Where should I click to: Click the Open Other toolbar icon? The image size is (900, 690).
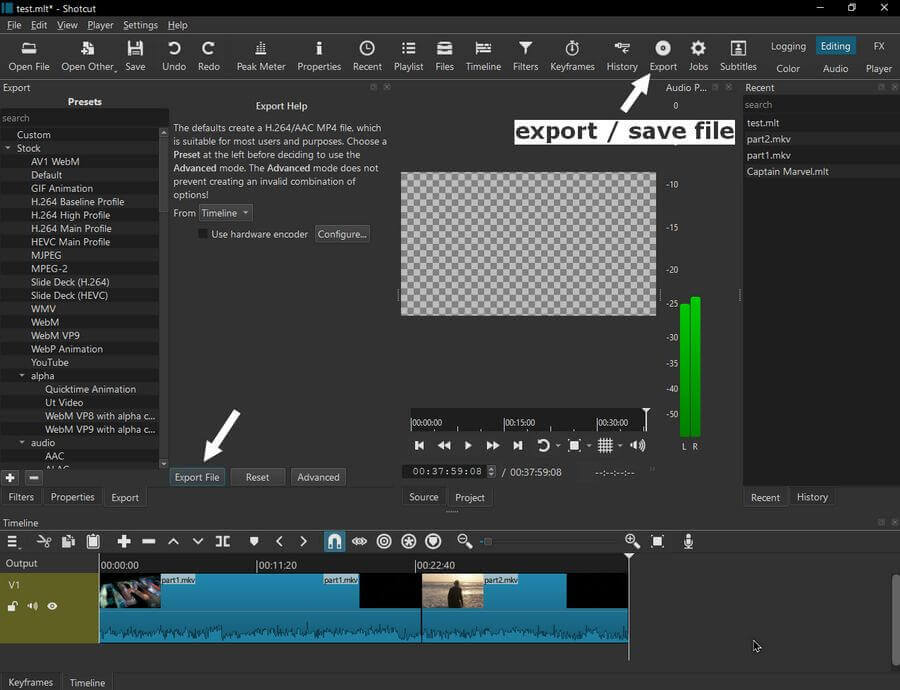[x=88, y=56]
